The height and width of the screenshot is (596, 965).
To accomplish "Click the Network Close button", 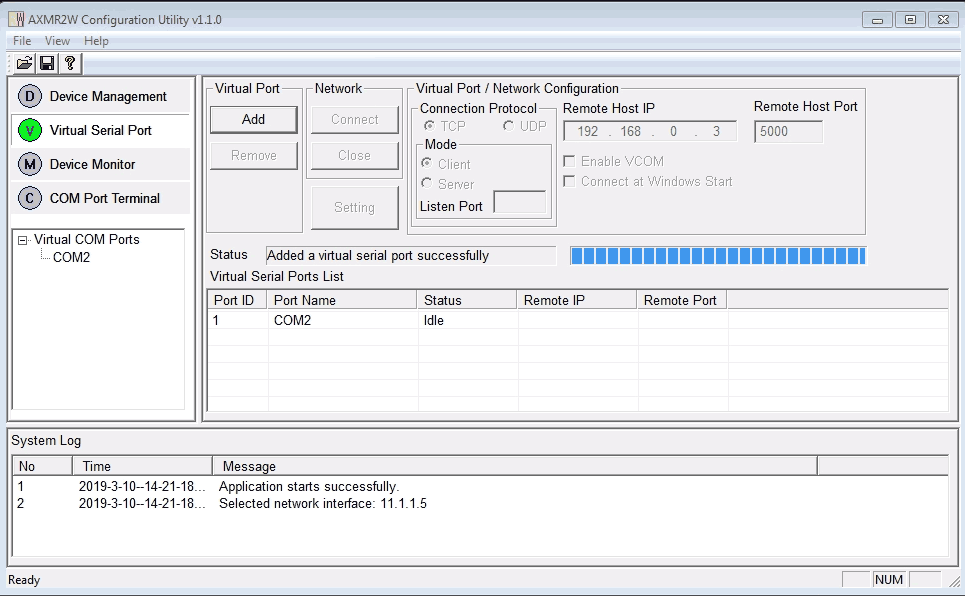I will click(354, 156).
